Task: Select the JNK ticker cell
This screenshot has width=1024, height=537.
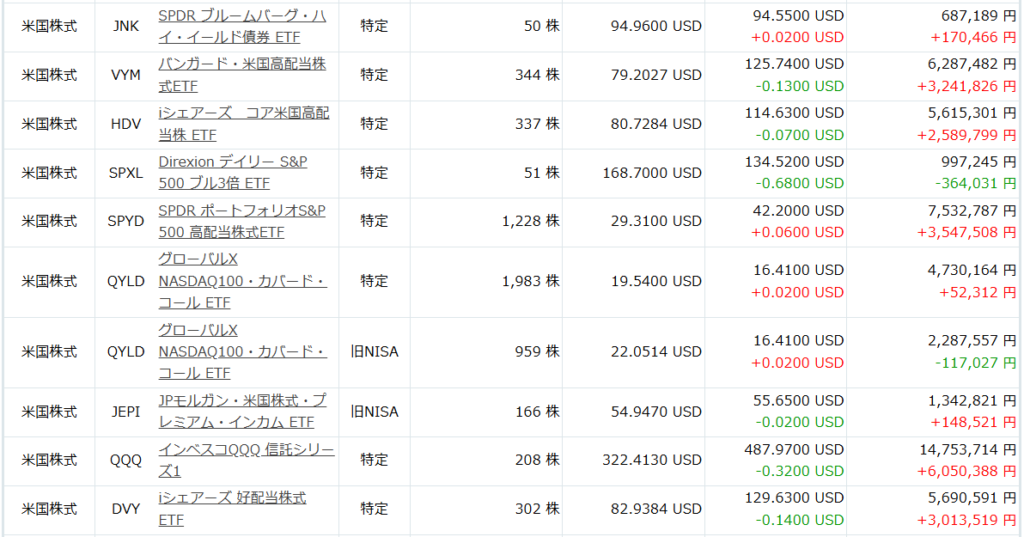Action: coord(125,26)
